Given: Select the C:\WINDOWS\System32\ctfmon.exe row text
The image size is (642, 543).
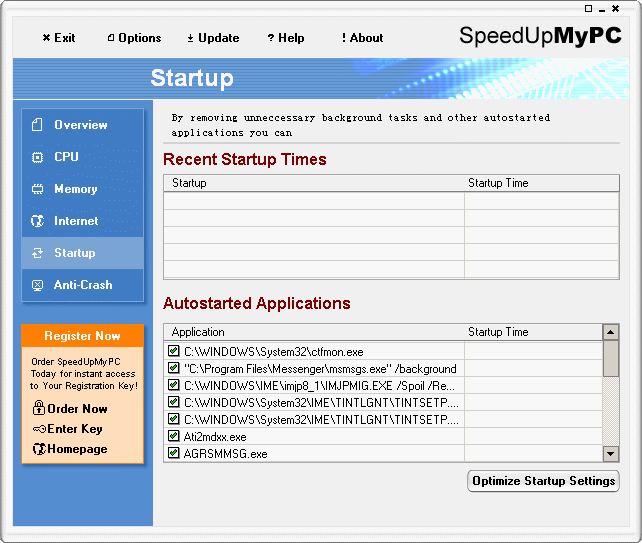Looking at the screenshot, I should [x=274, y=352].
